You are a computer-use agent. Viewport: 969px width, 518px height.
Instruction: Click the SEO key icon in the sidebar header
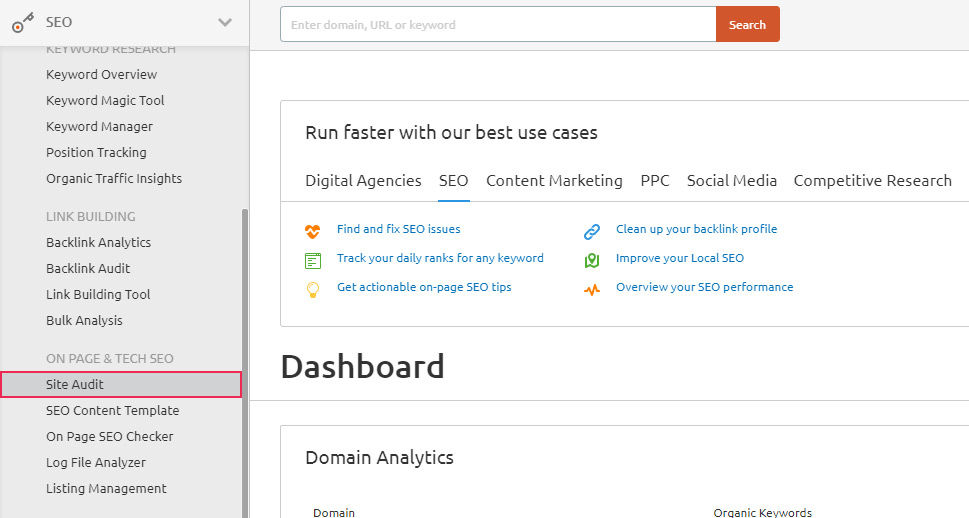tap(23, 23)
